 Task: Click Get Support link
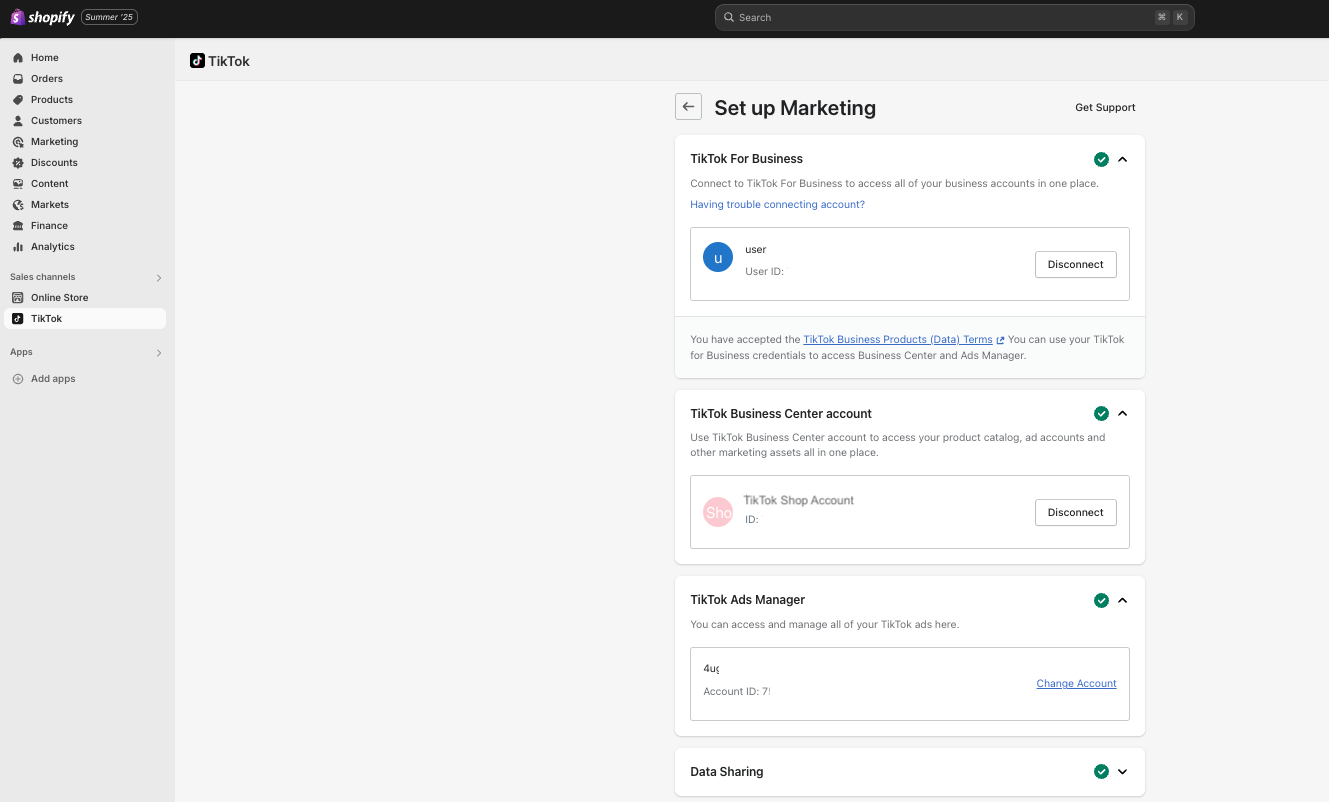point(1105,108)
